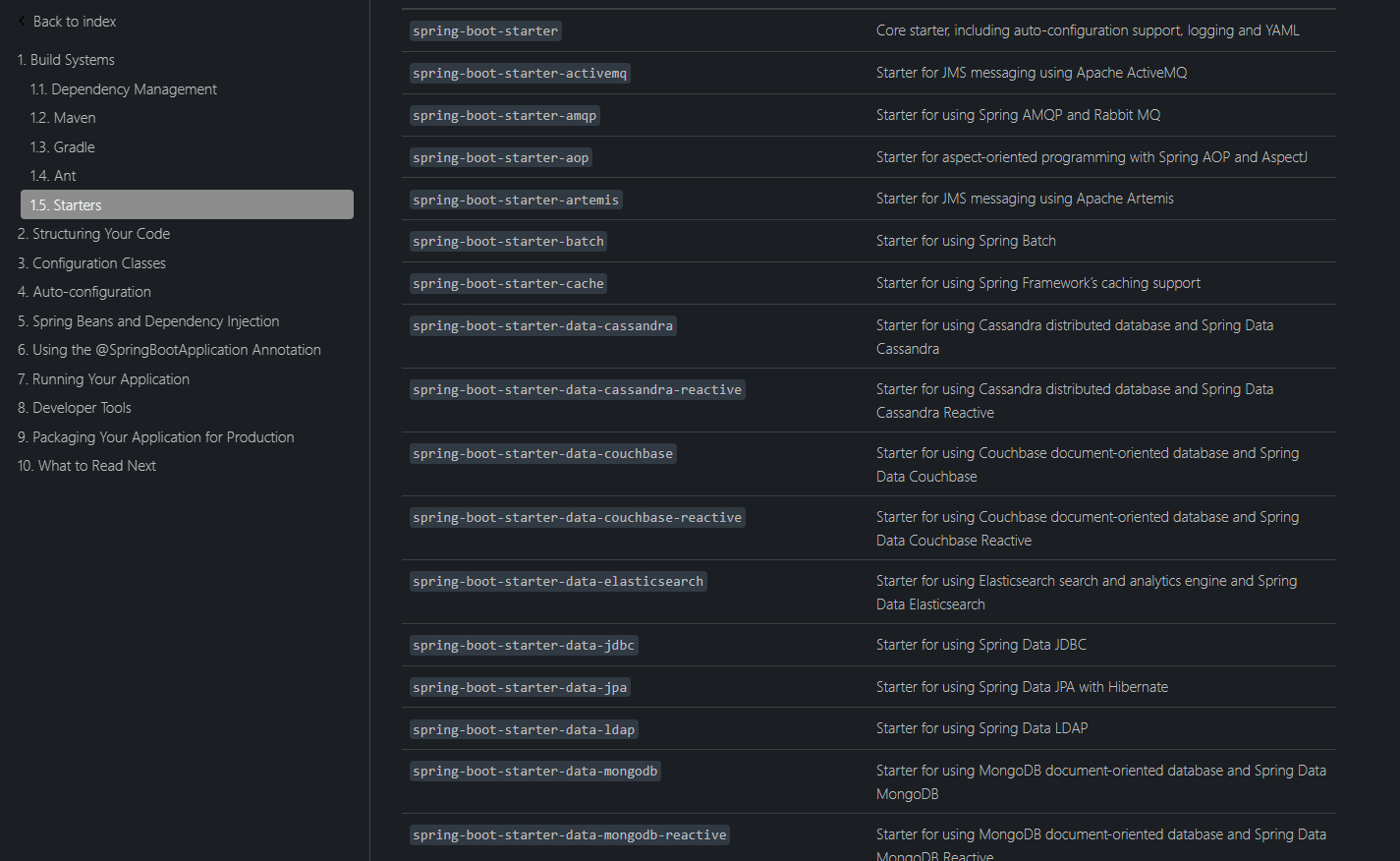Click spring-boot-starter-data-couchbase-reactive code label
This screenshot has height=861, width=1400.
coord(578,518)
